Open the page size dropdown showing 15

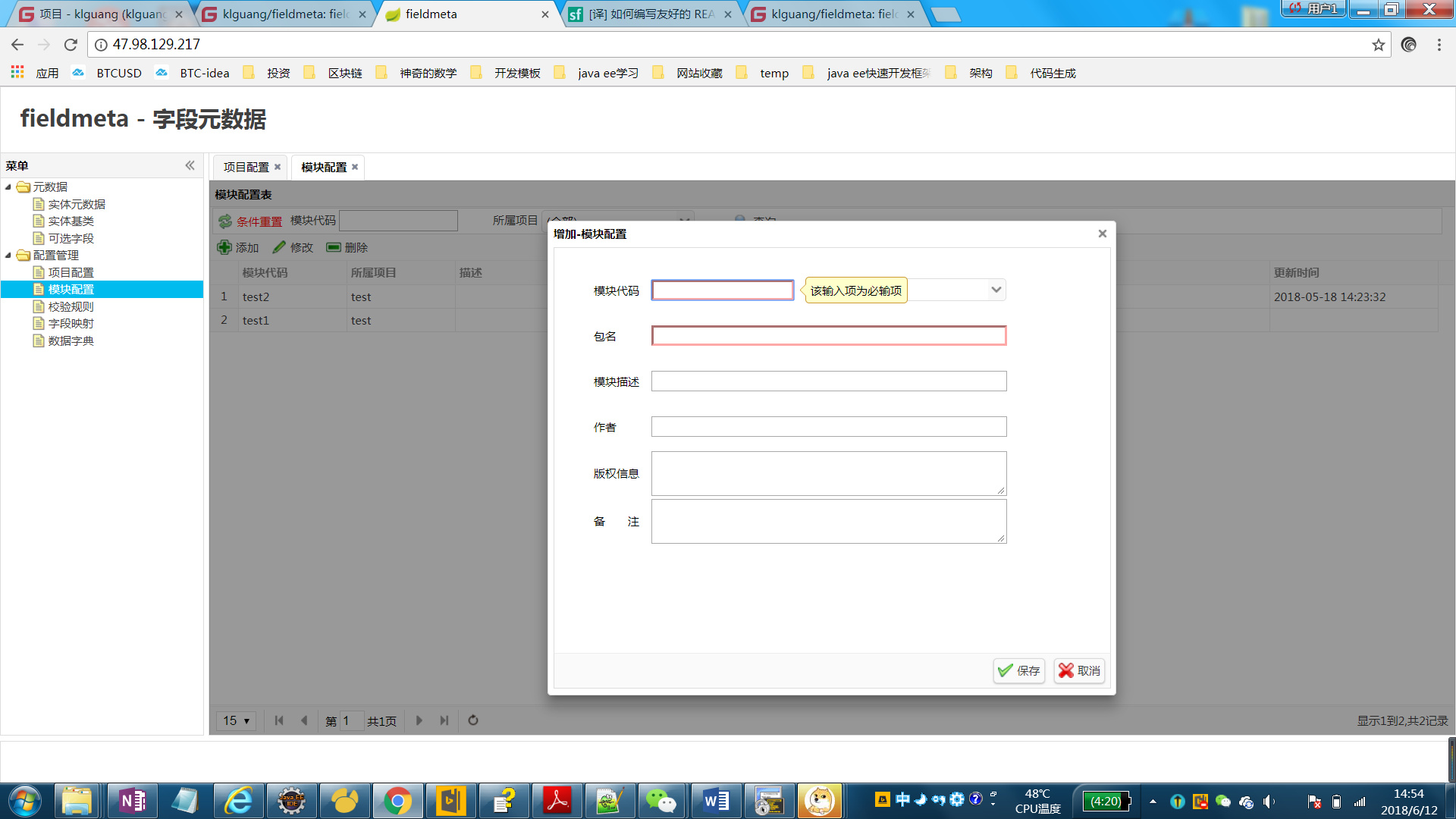tap(236, 720)
